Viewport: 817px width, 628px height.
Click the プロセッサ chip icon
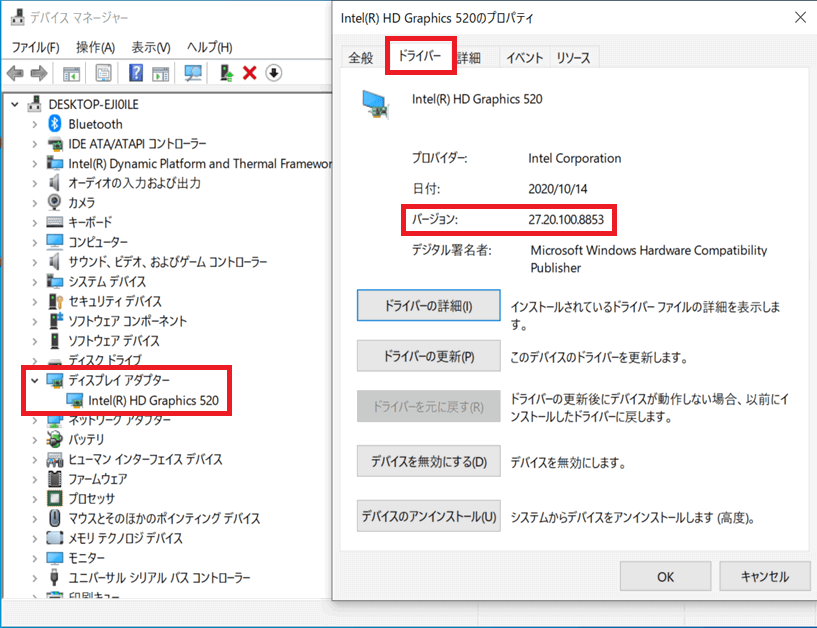tap(55, 498)
